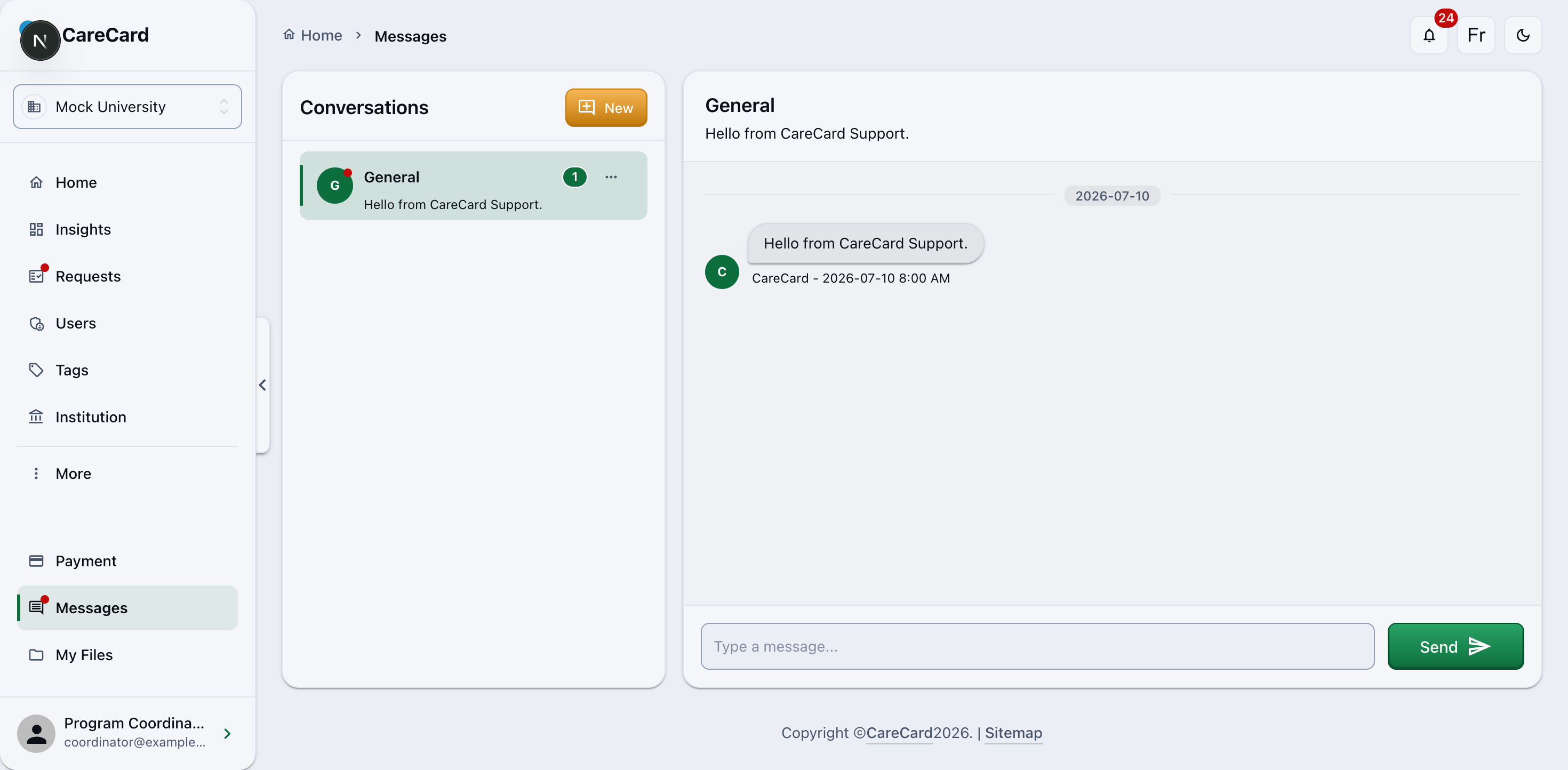Start a New conversation
This screenshot has width=1568, height=770.
[606, 108]
